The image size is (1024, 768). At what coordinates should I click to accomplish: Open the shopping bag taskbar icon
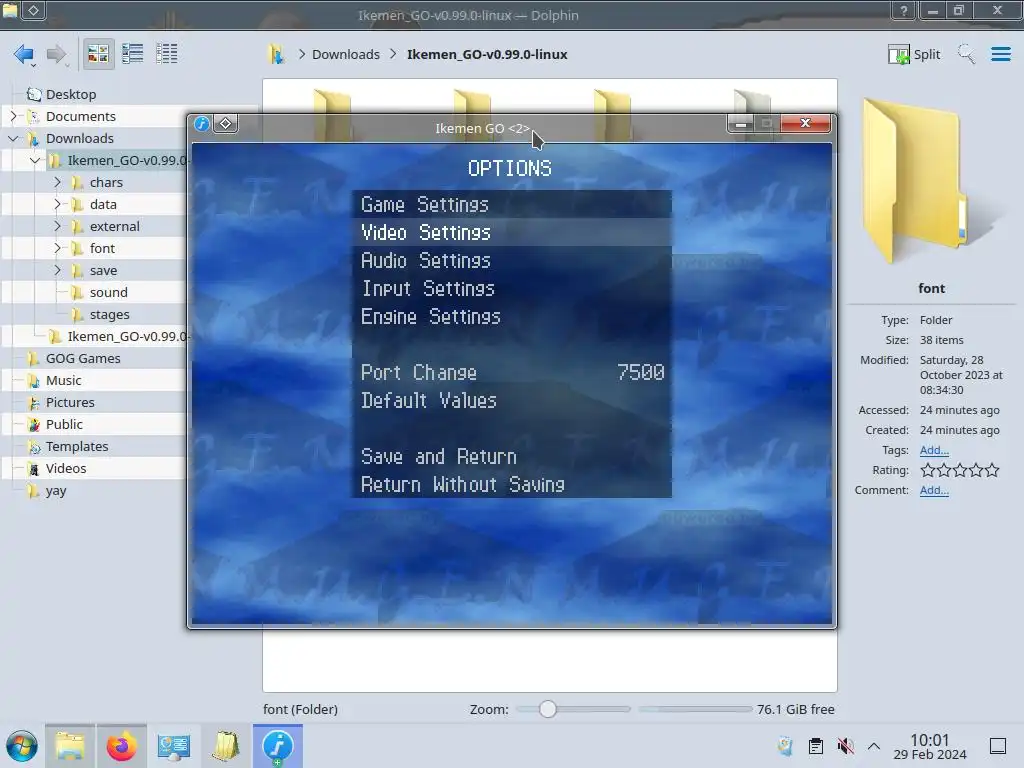[x=226, y=746]
